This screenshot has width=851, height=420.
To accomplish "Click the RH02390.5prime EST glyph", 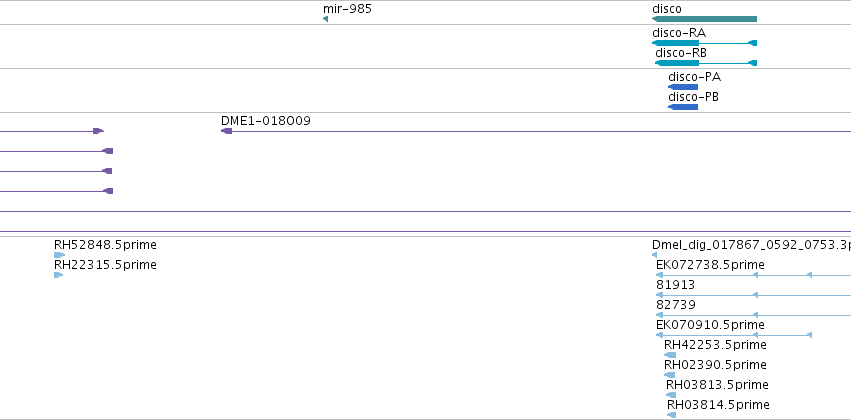I will (670, 375).
